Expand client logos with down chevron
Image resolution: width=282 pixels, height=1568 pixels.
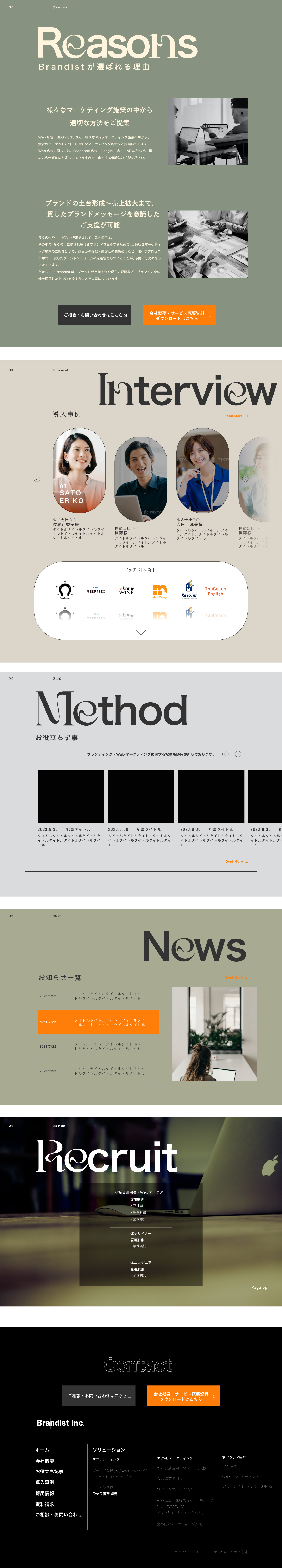pyautogui.click(x=141, y=632)
